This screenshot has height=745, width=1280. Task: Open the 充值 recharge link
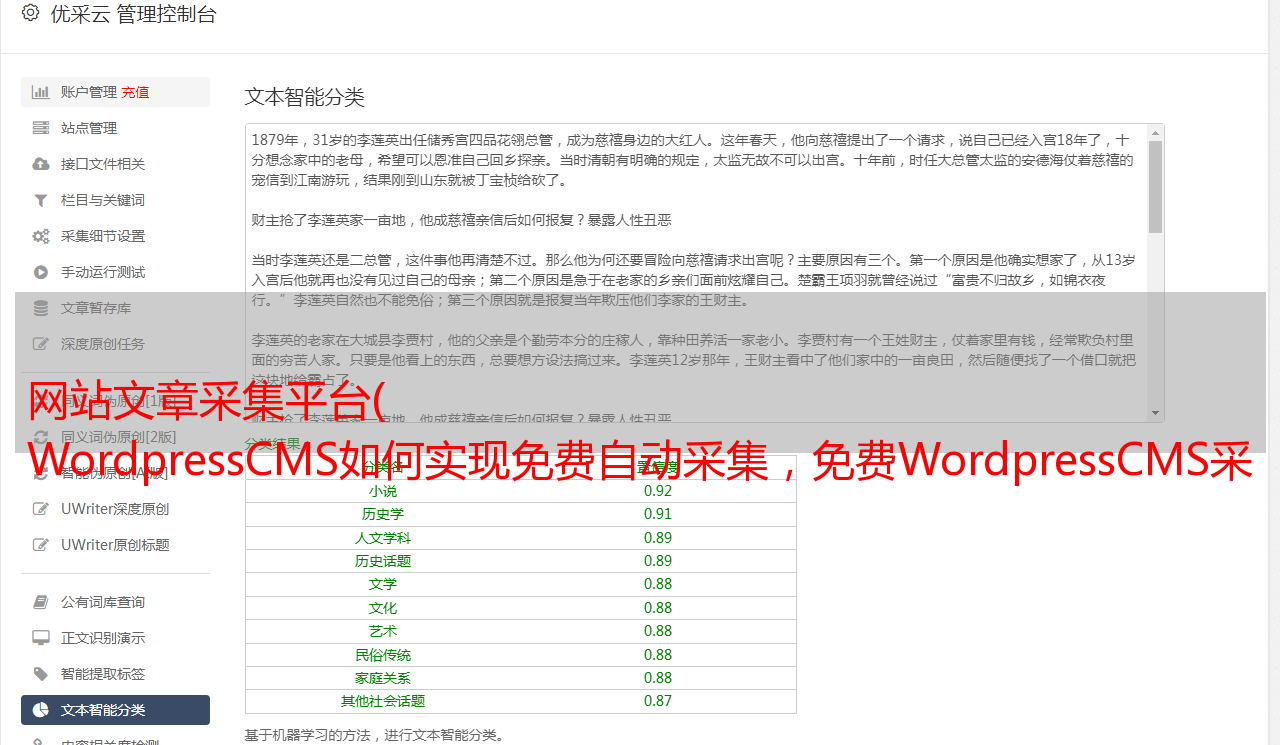pos(135,92)
